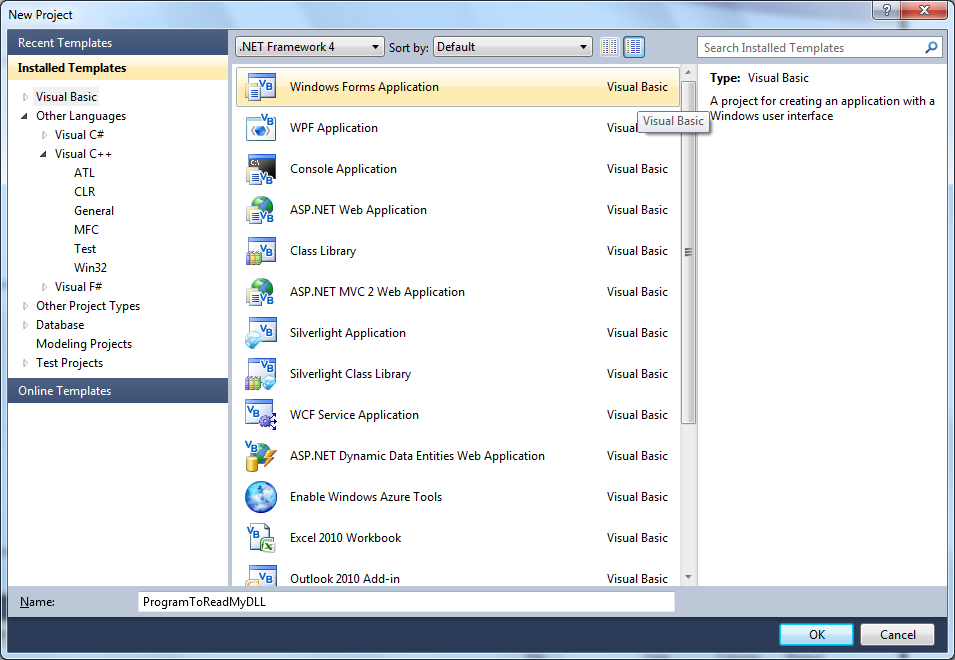Select the WPF Application template name
The height and width of the screenshot is (660, 955).
(x=334, y=128)
